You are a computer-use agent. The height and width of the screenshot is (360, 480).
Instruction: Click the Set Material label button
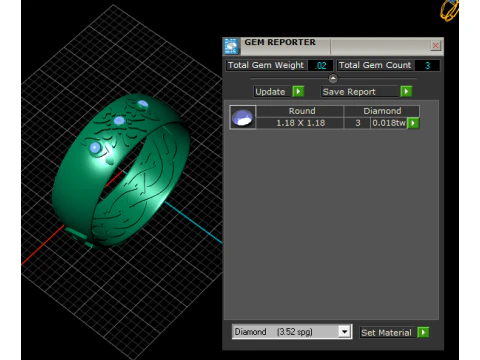387,332
